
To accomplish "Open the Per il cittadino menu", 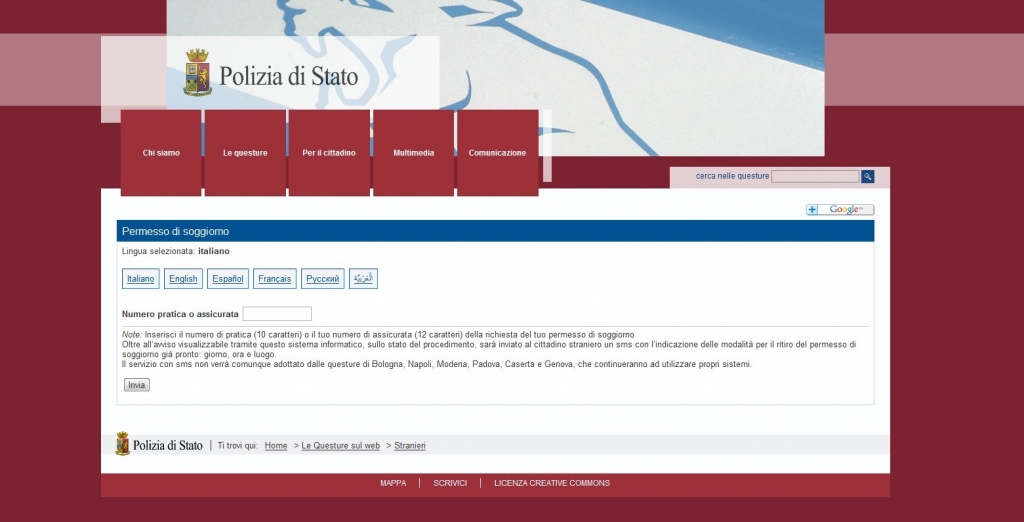I will click(x=329, y=153).
